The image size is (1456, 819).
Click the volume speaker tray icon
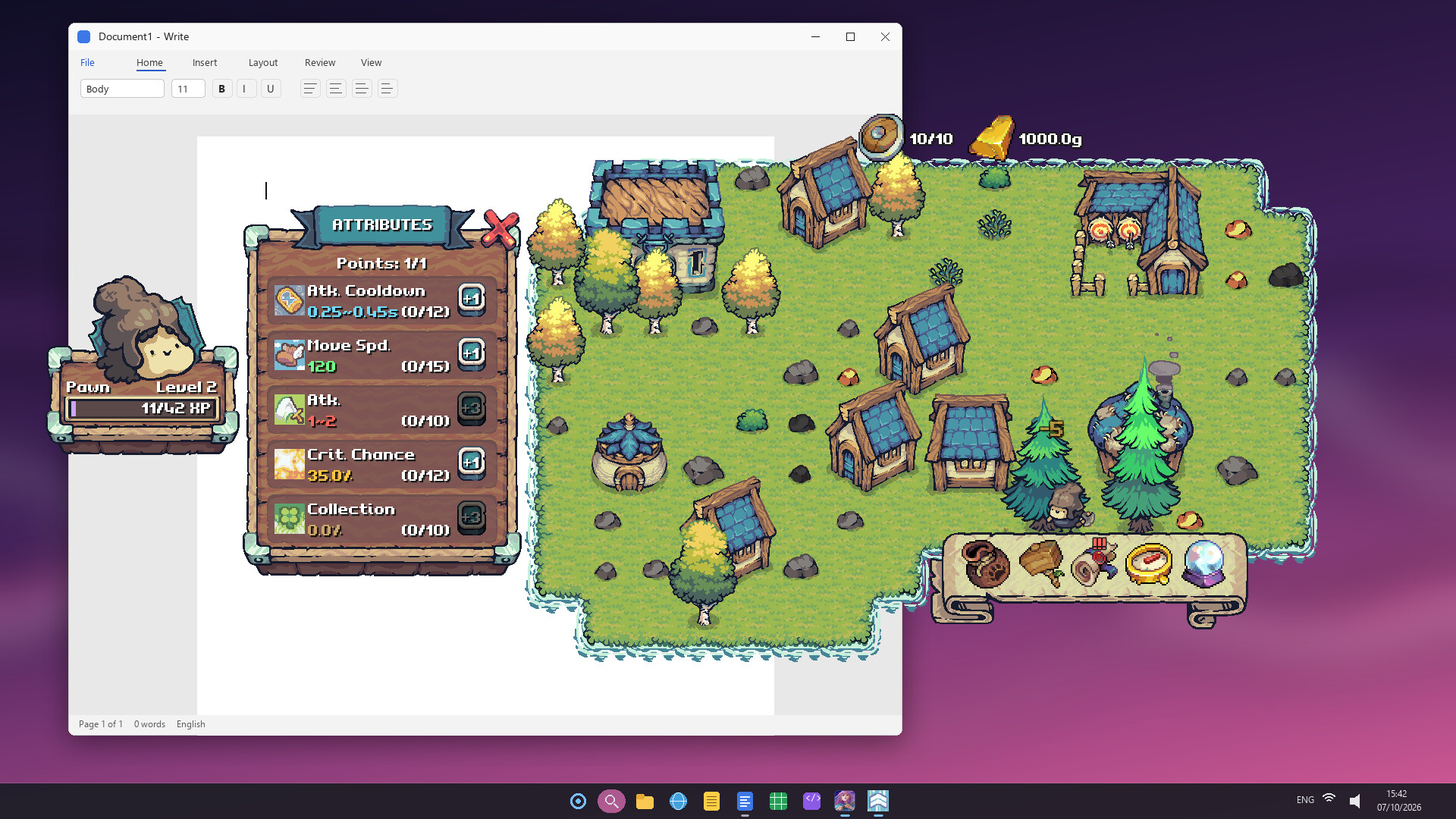(x=1355, y=800)
